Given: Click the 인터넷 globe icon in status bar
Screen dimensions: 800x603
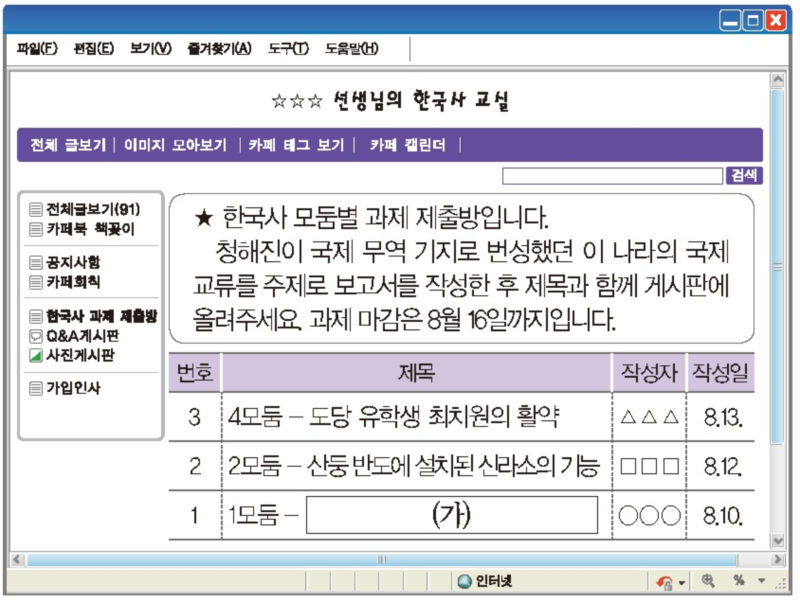Looking at the screenshot, I should (x=464, y=582).
